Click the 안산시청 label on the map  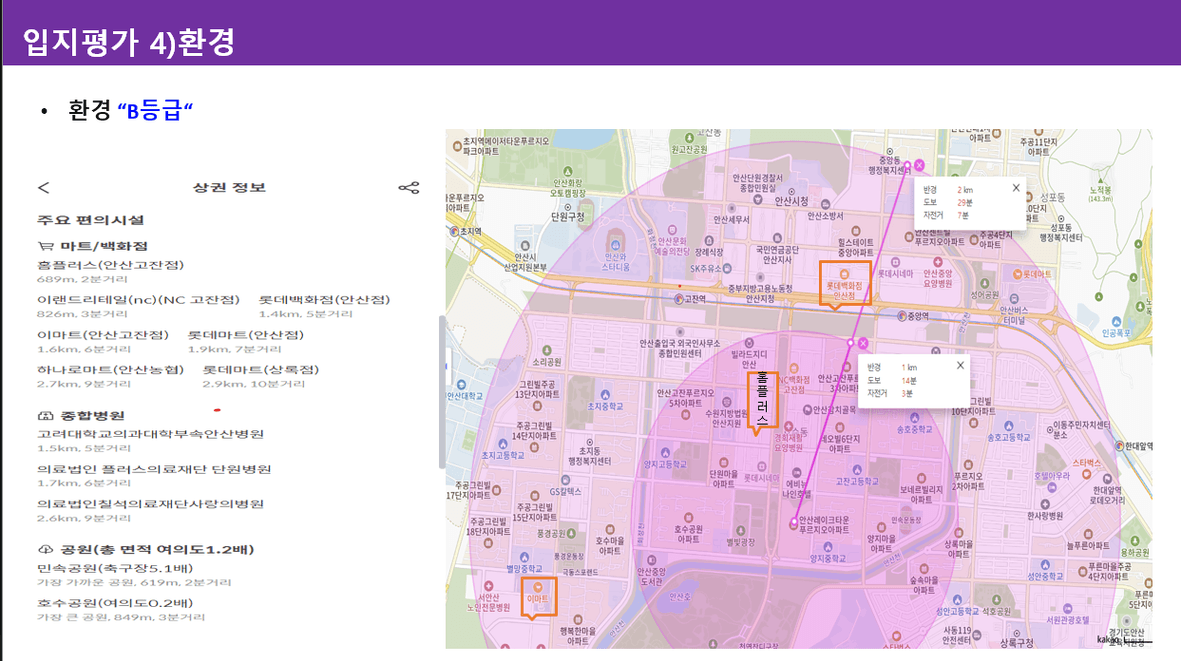tap(791, 201)
